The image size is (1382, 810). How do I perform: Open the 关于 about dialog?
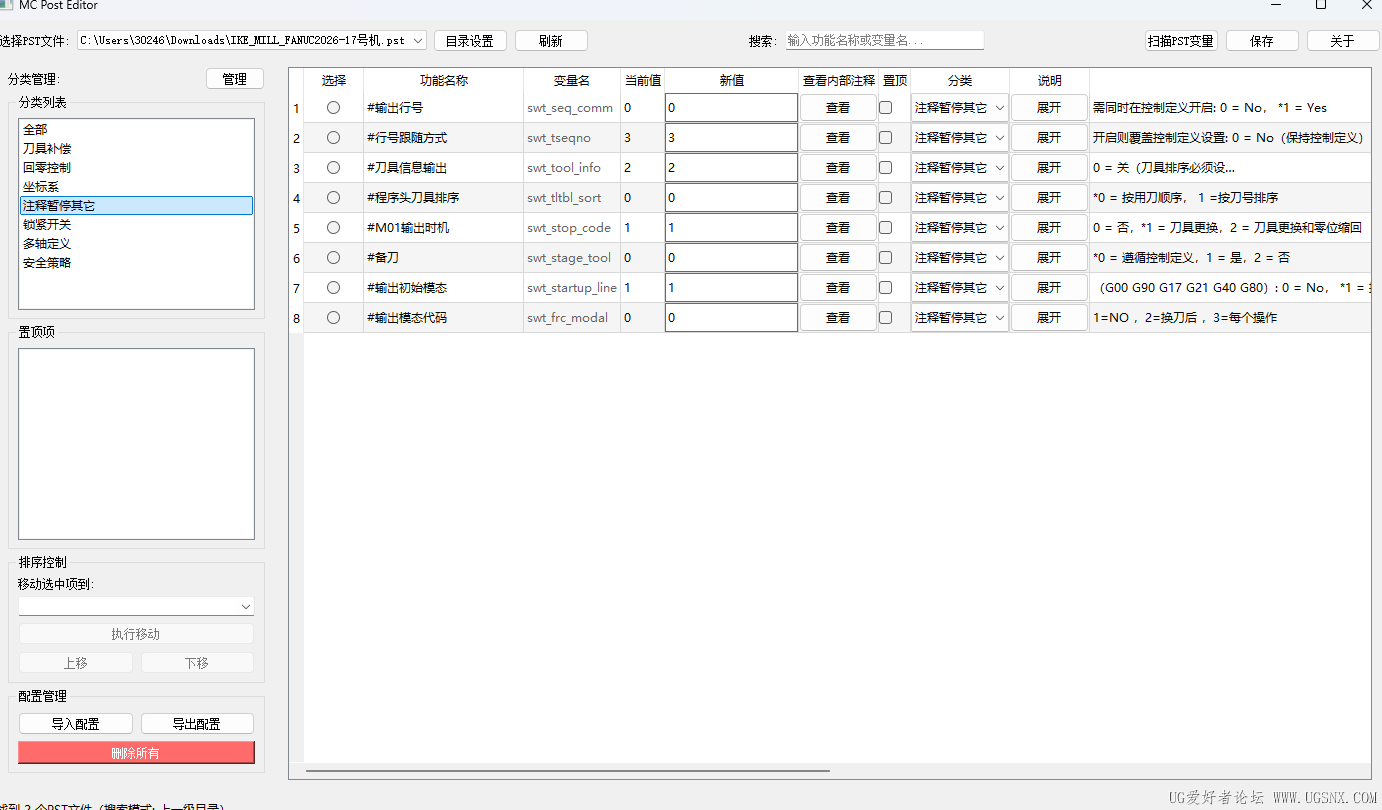(x=1342, y=40)
